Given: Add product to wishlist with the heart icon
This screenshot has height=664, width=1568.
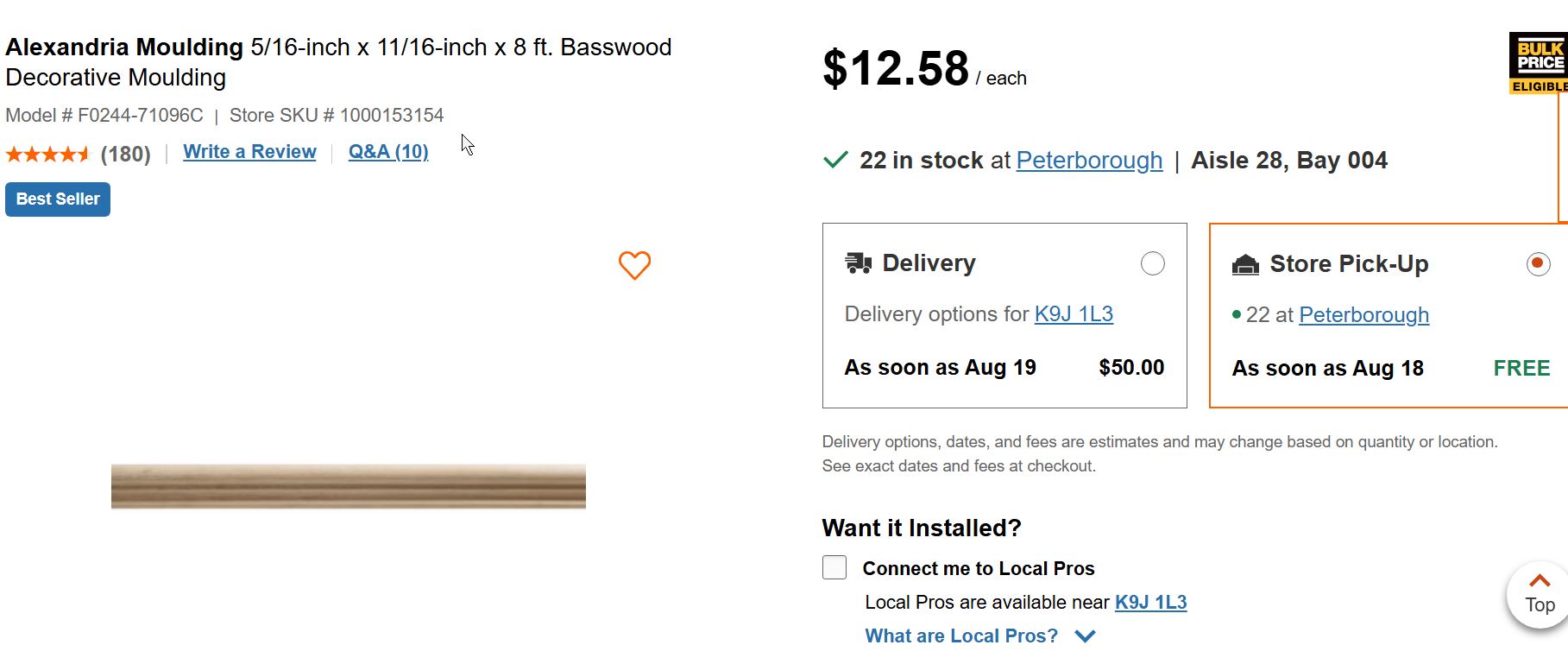Looking at the screenshot, I should [x=634, y=265].
